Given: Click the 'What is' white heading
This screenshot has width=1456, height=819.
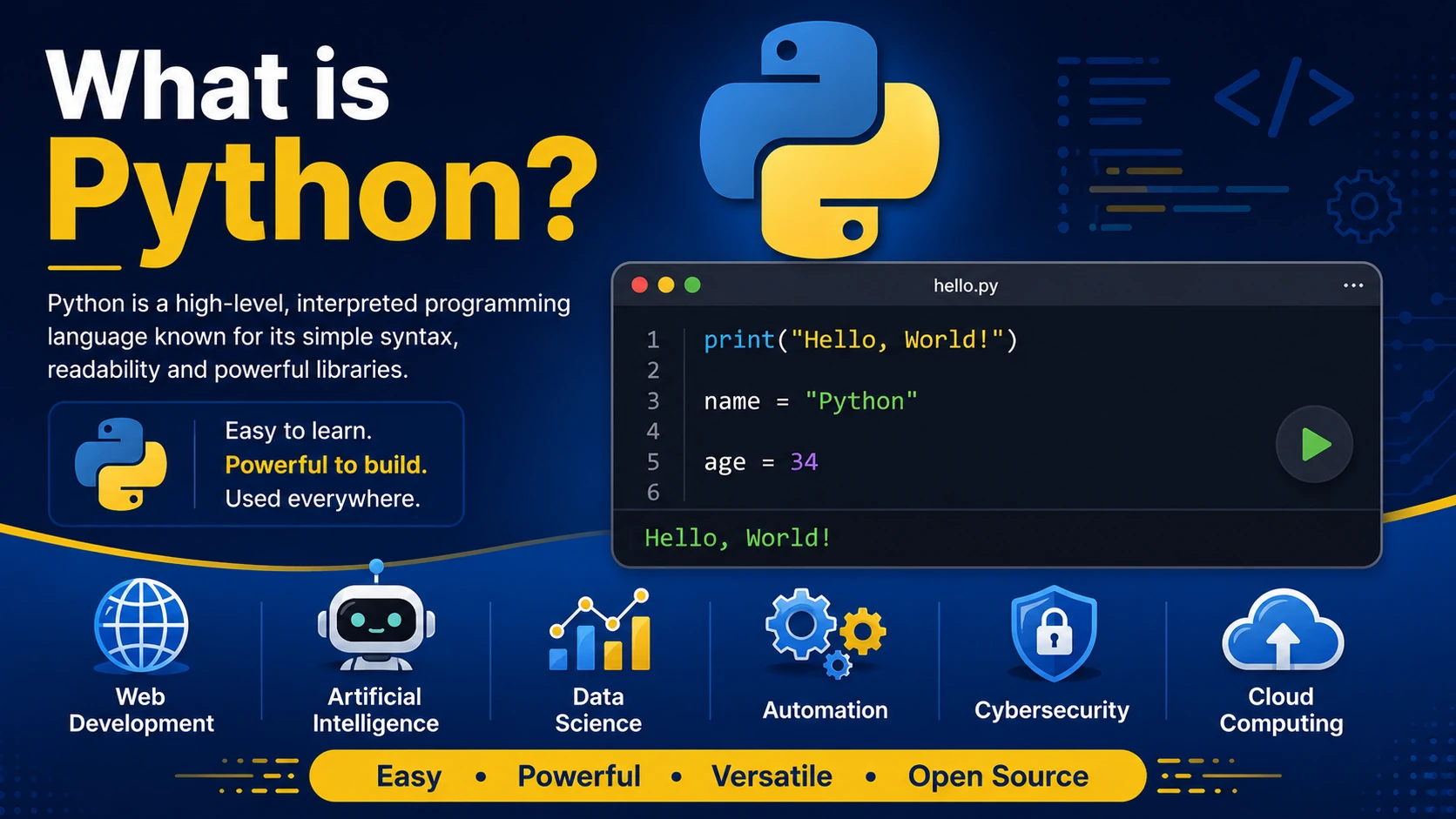Looking at the screenshot, I should point(218,85).
